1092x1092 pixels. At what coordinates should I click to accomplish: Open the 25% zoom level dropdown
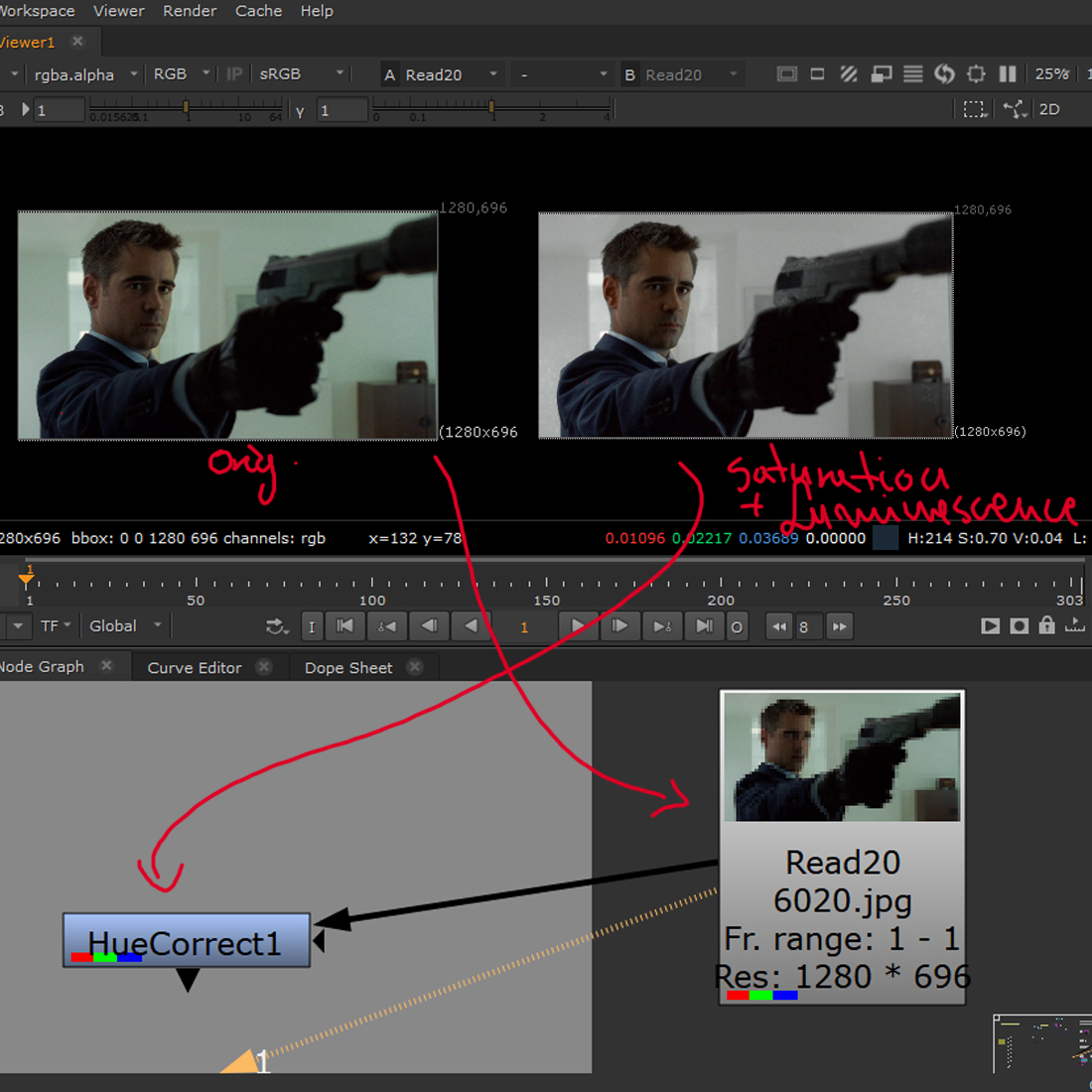(1051, 73)
